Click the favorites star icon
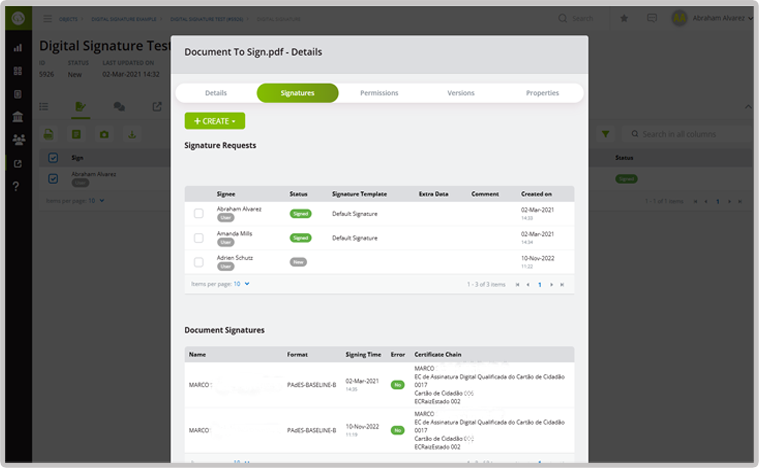759x468 pixels. (624, 18)
